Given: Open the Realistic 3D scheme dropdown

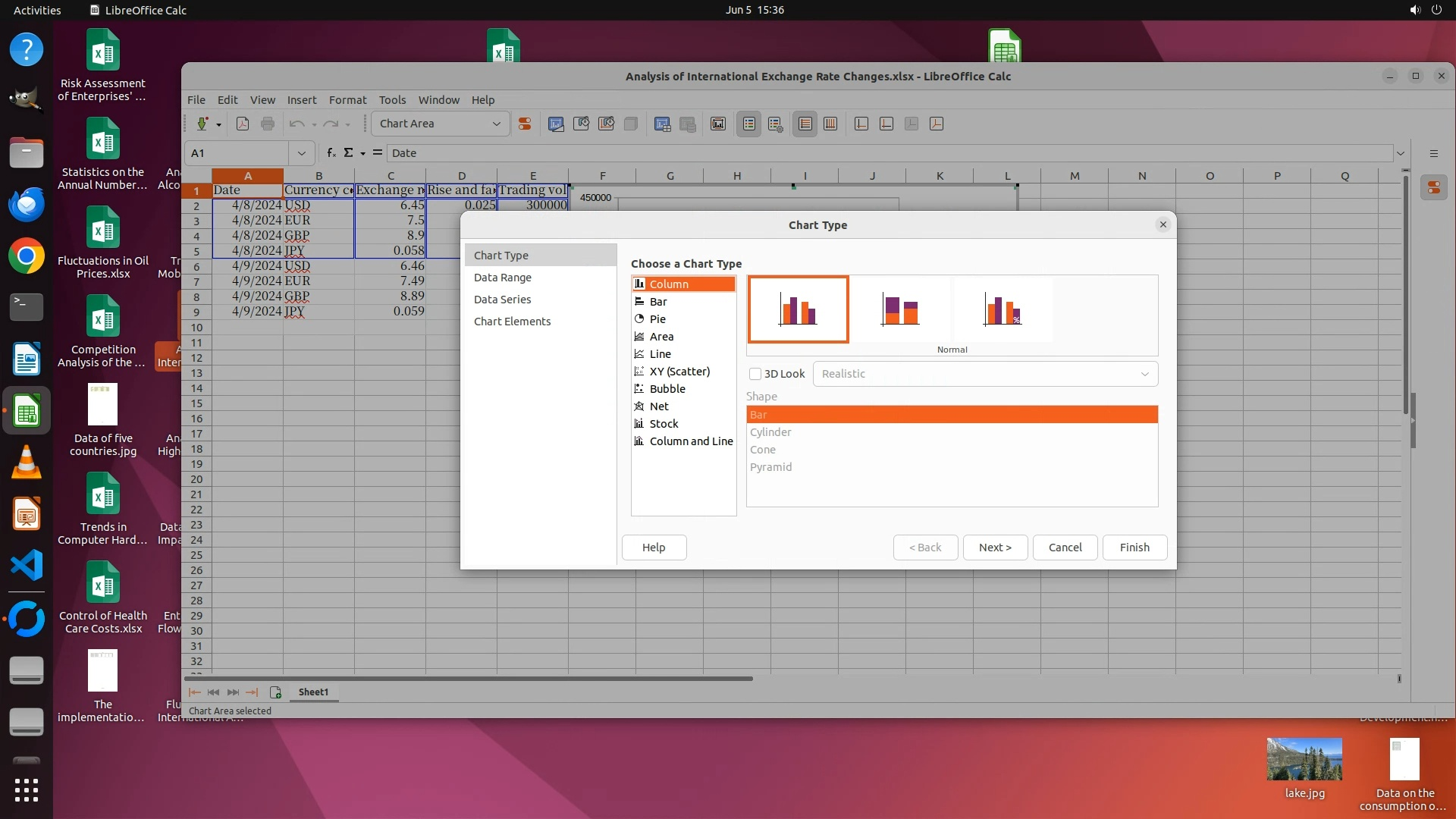Looking at the screenshot, I should 985,374.
